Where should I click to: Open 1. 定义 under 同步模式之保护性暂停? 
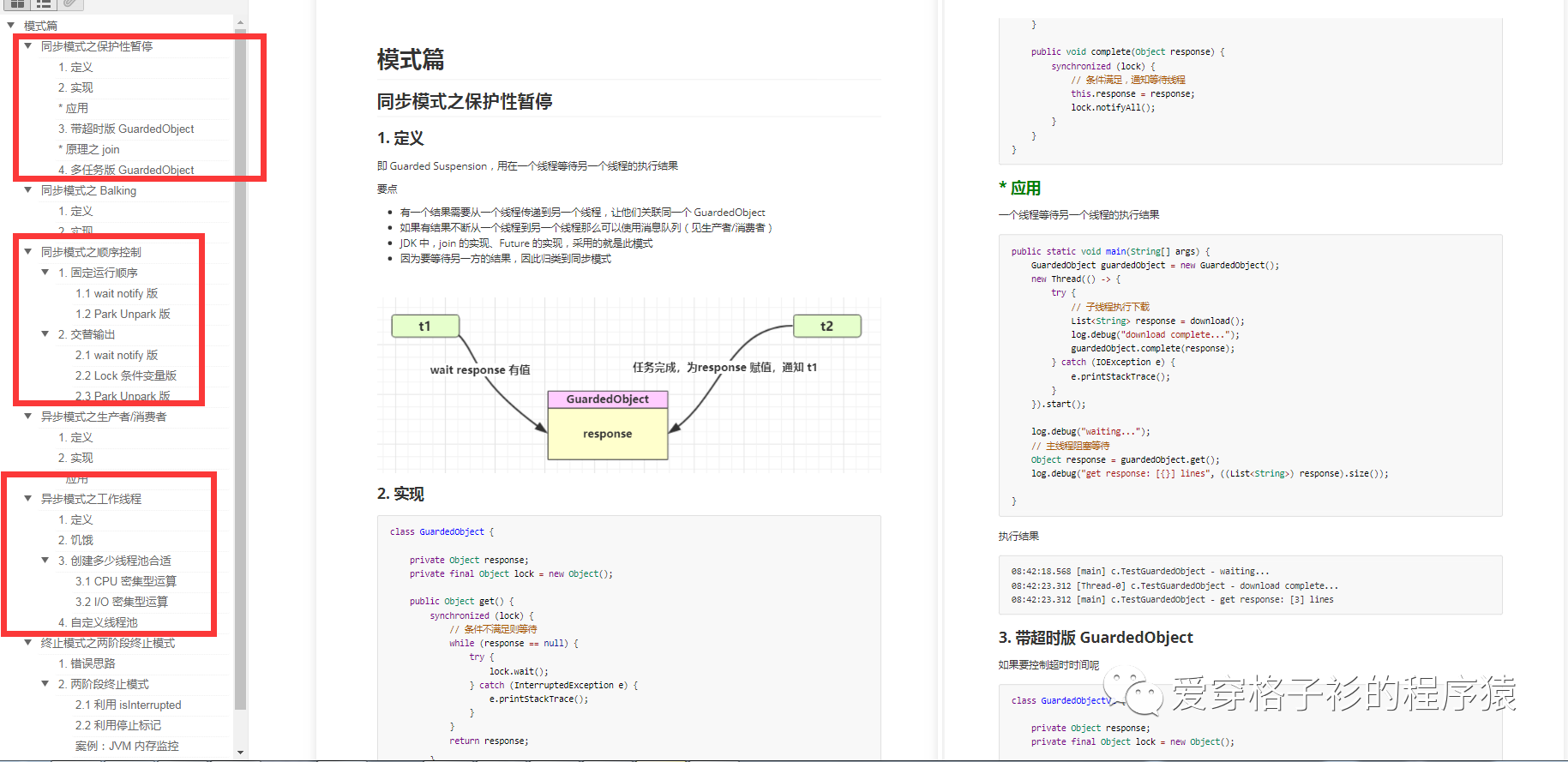pos(75,67)
